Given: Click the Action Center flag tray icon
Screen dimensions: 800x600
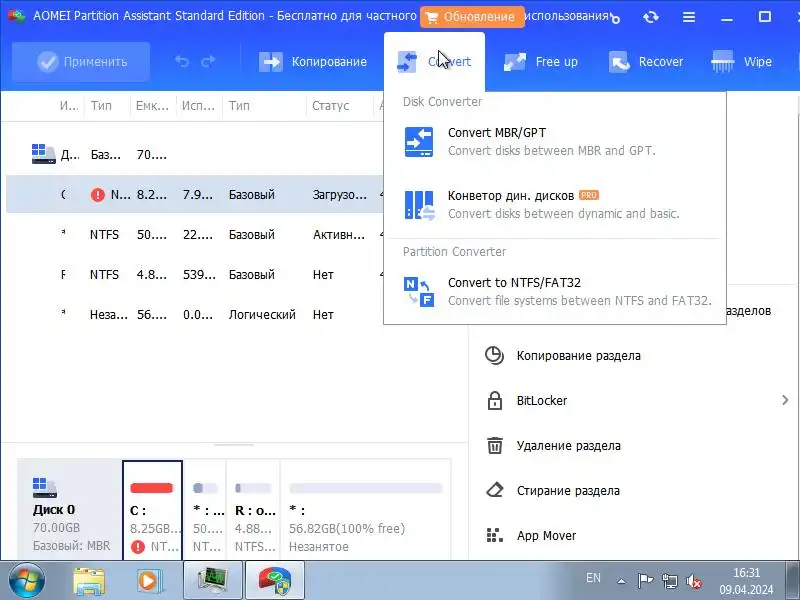Looking at the screenshot, I should [645, 581].
